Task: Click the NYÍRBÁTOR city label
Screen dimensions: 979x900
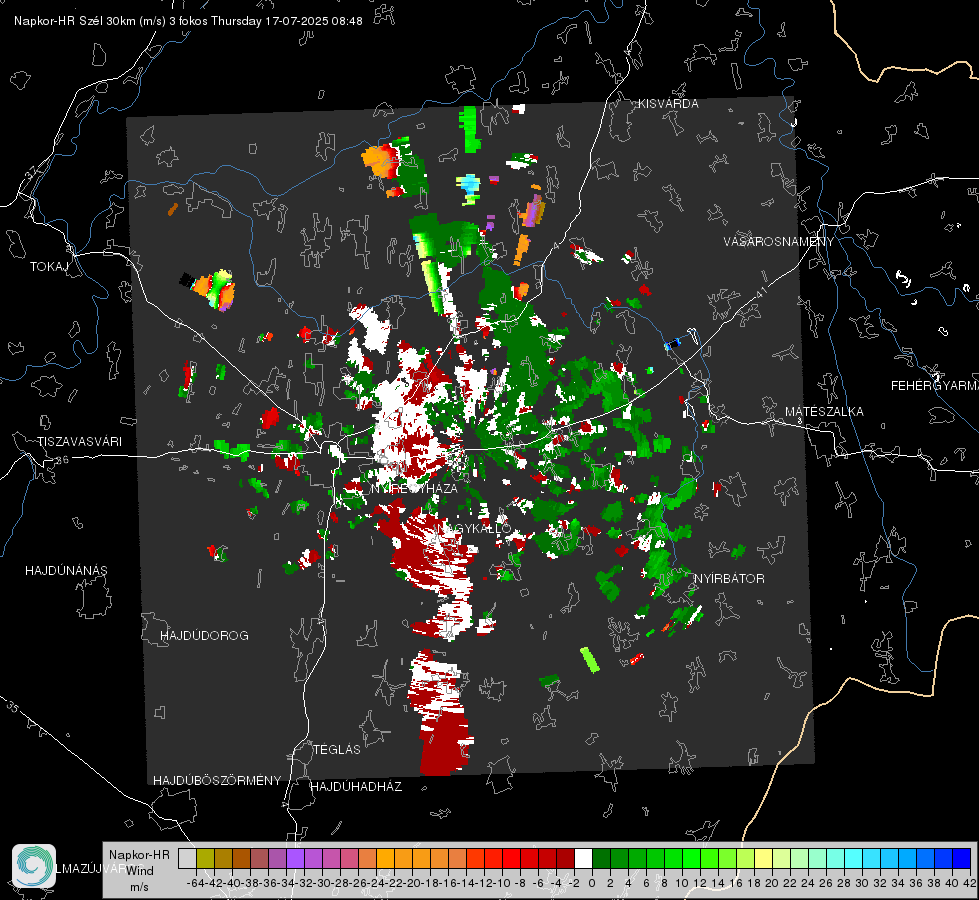Action: (x=729, y=579)
